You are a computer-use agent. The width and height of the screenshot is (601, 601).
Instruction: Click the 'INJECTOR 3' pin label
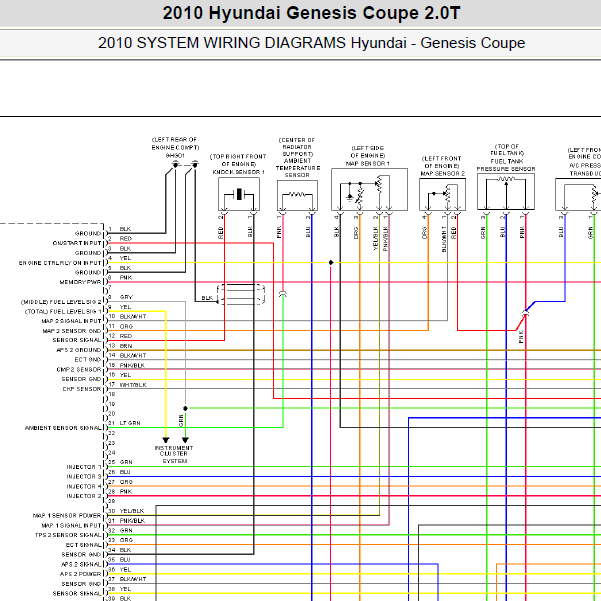coord(84,476)
